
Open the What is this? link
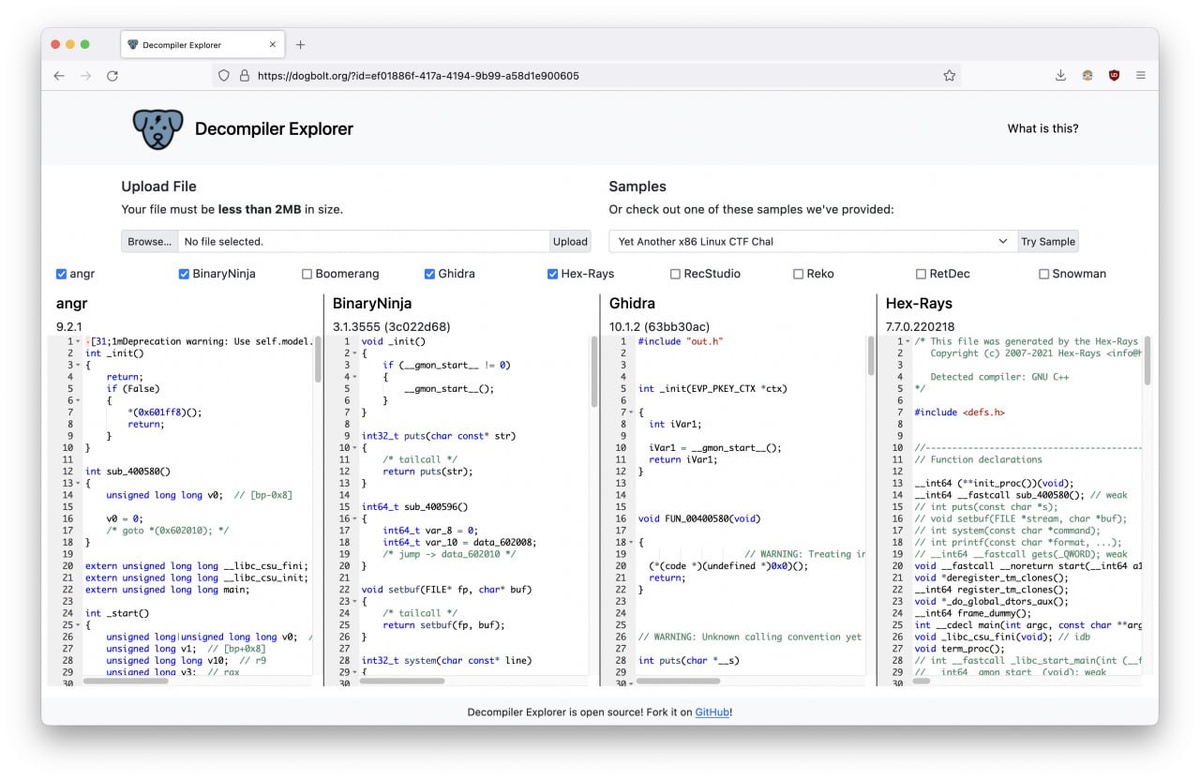1043,129
